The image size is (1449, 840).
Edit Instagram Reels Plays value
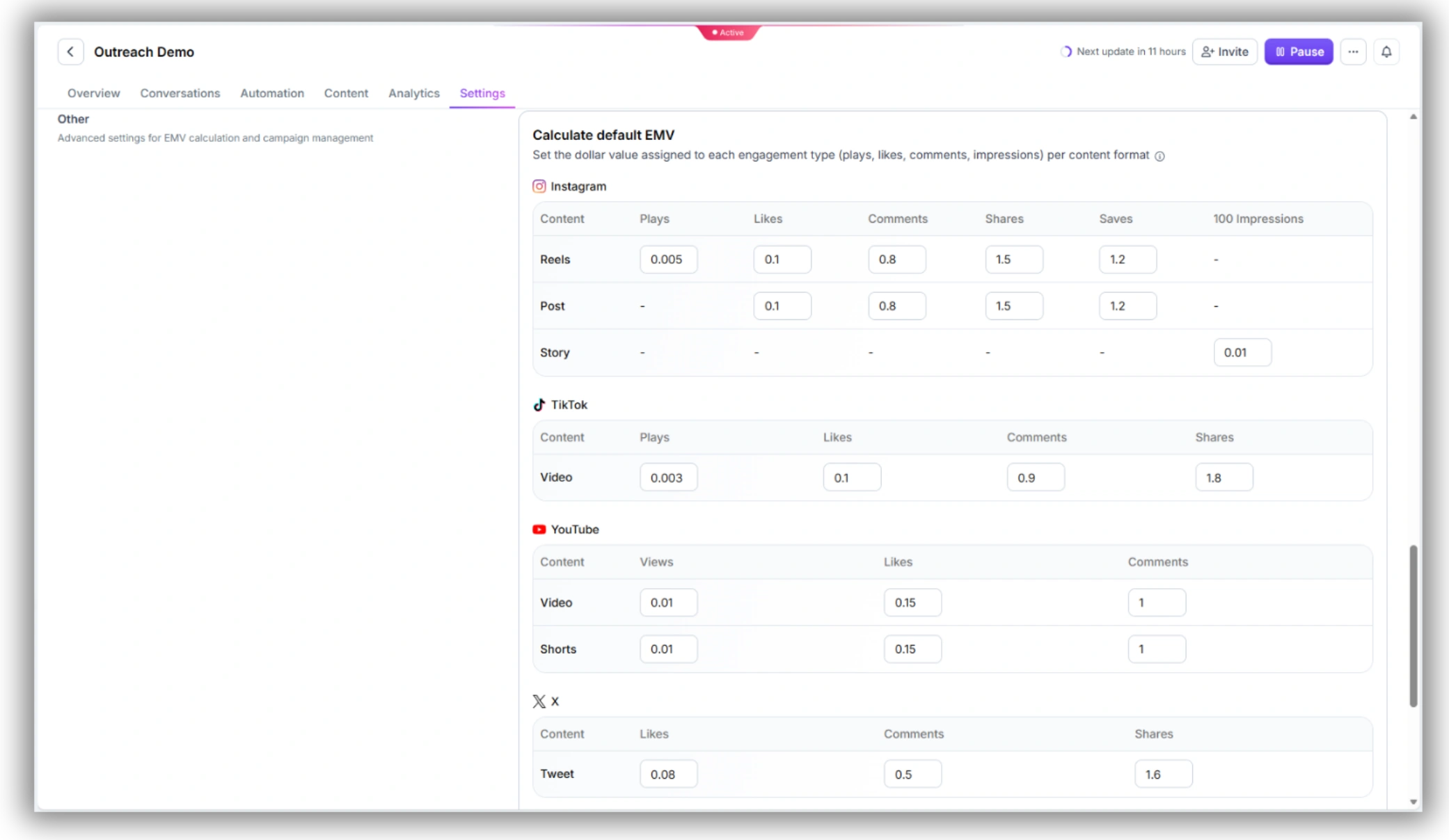pos(668,260)
